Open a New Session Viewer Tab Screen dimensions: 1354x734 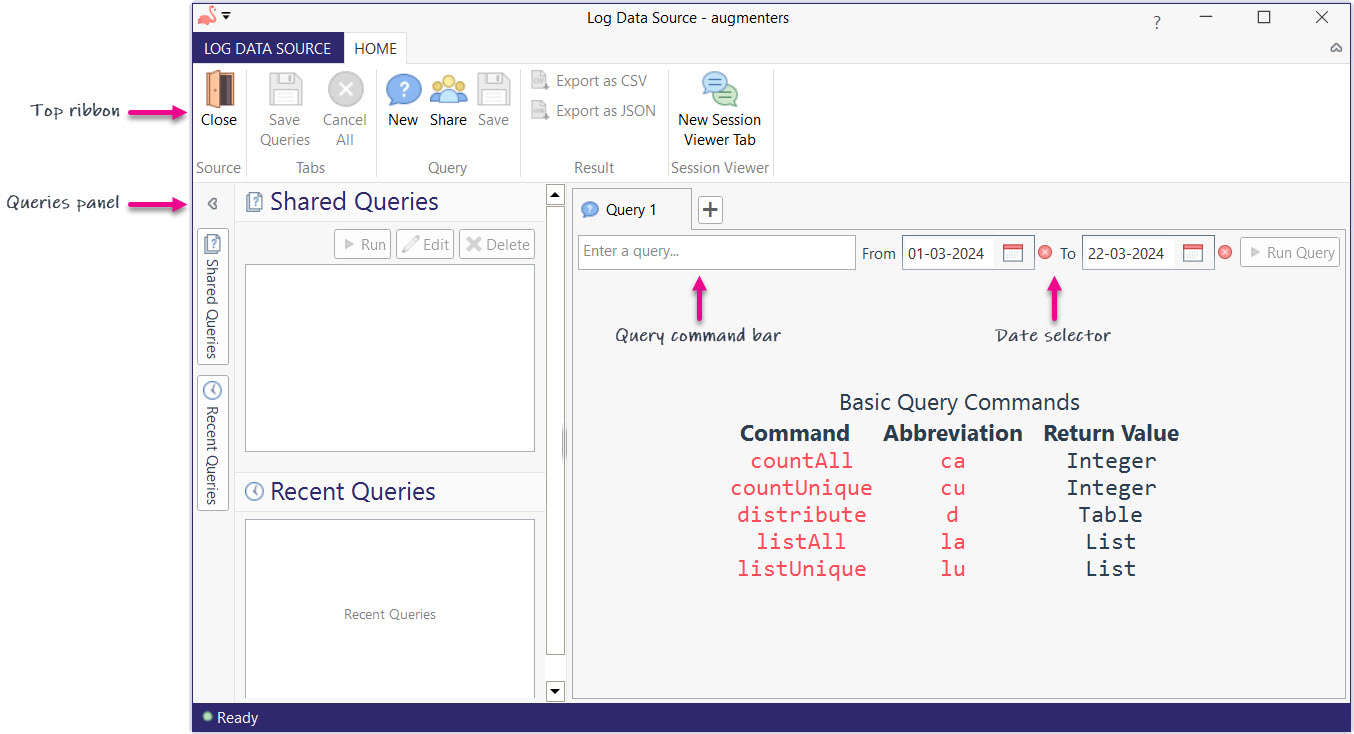(x=719, y=90)
